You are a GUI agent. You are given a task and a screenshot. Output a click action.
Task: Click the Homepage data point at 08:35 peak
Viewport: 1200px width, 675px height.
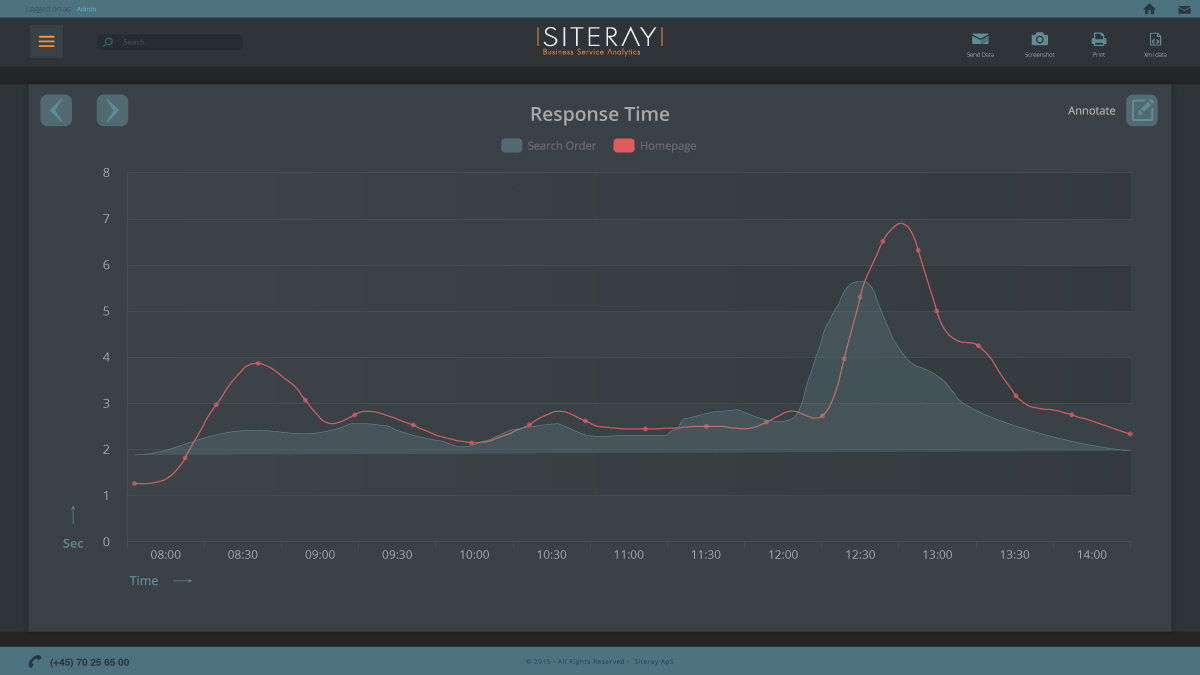258,363
